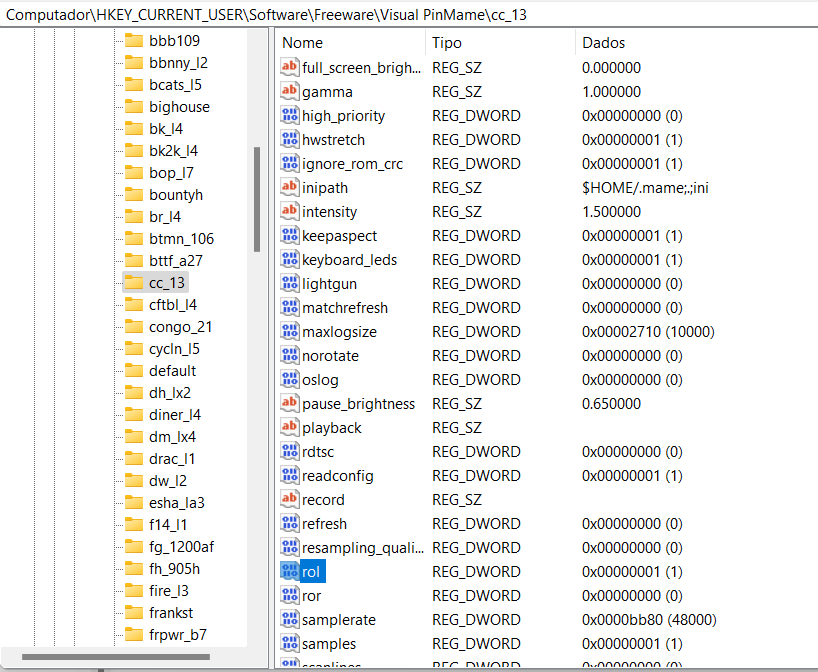Screen dimensions: 818x672
Task: Select the dm_lx4 key in tree
Action: [x=172, y=437]
